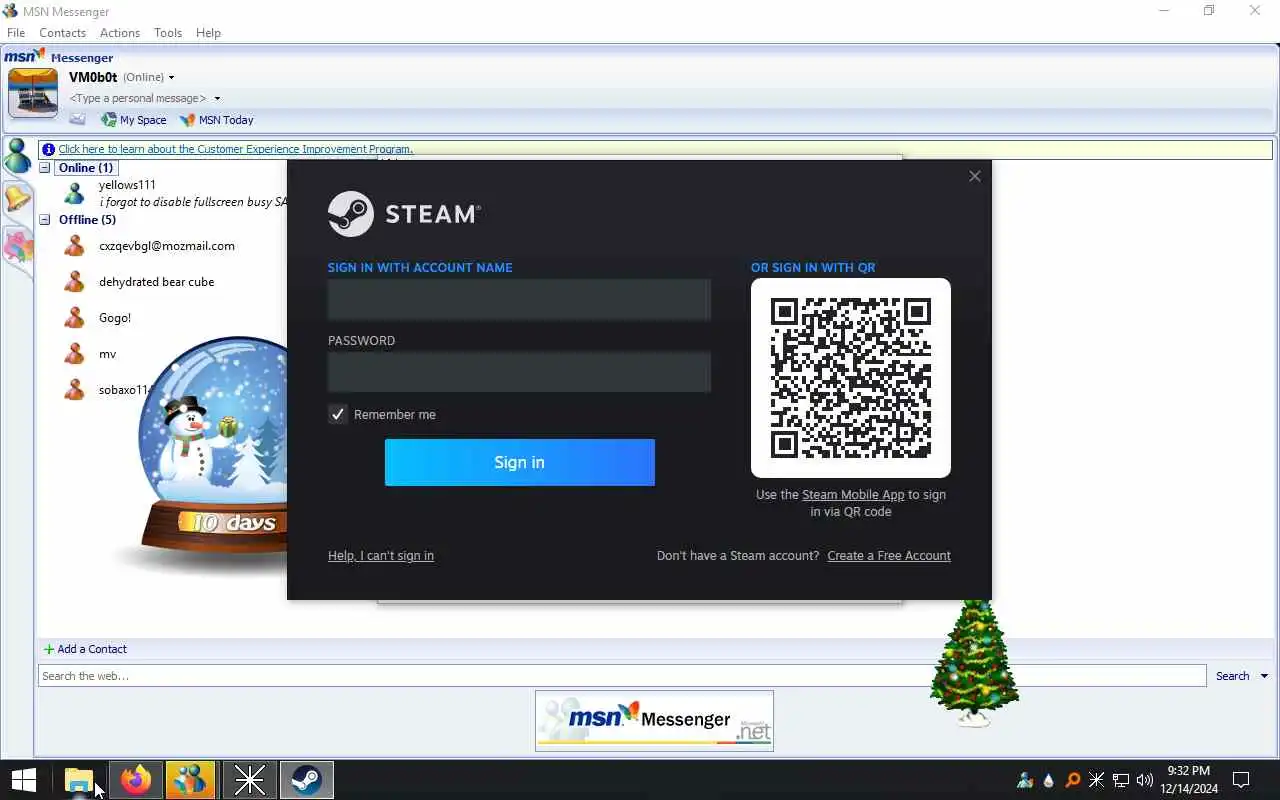Click the green plus Add a Contact icon

pyautogui.click(x=49, y=649)
